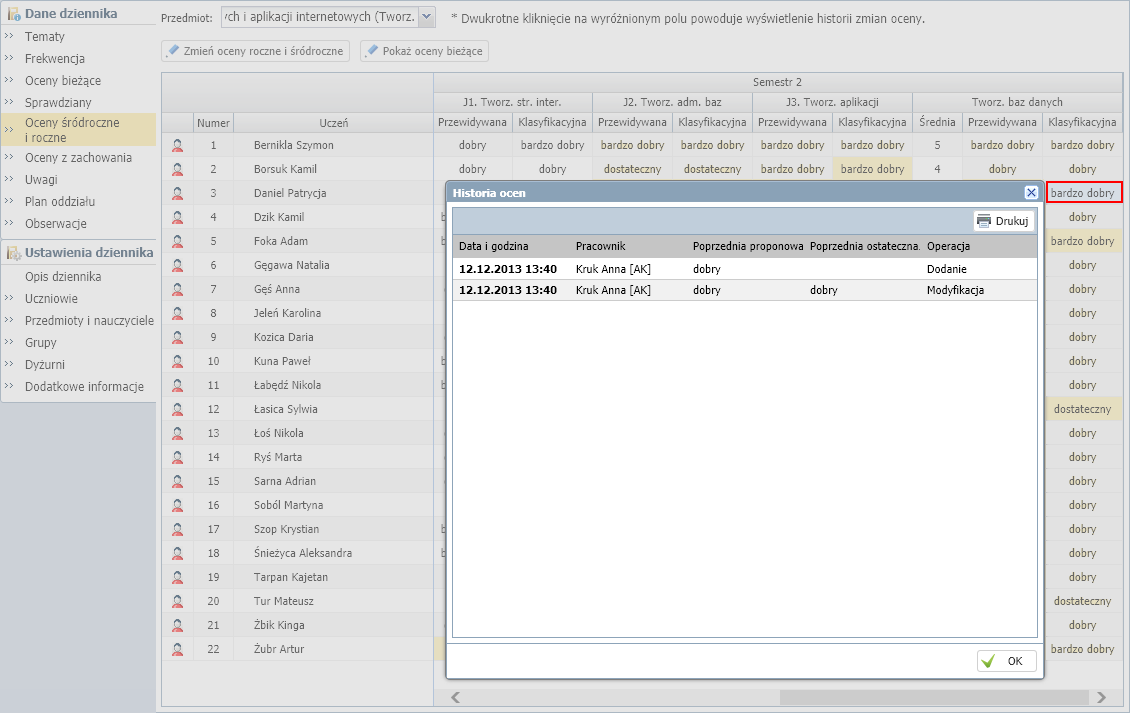The image size is (1130, 713).
Task: Open Oceny bieżące in sidebar
Action: point(63,81)
